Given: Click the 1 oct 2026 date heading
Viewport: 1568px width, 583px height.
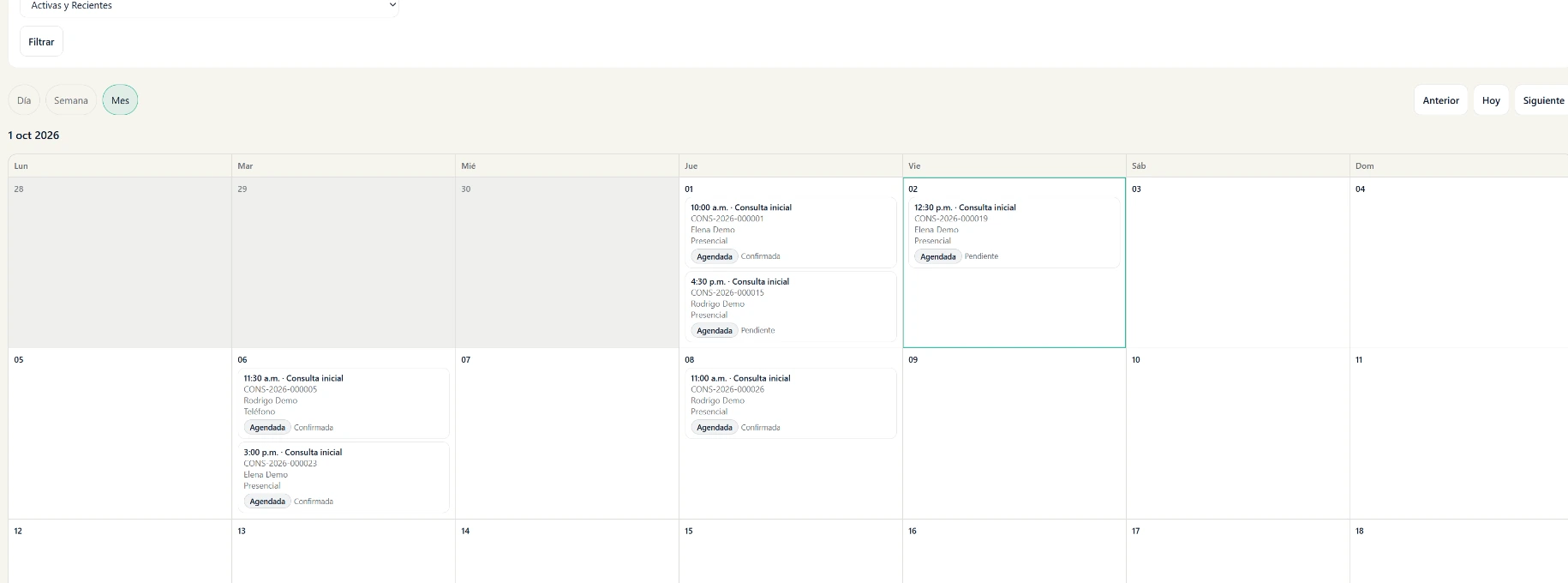Looking at the screenshot, I should (x=33, y=135).
